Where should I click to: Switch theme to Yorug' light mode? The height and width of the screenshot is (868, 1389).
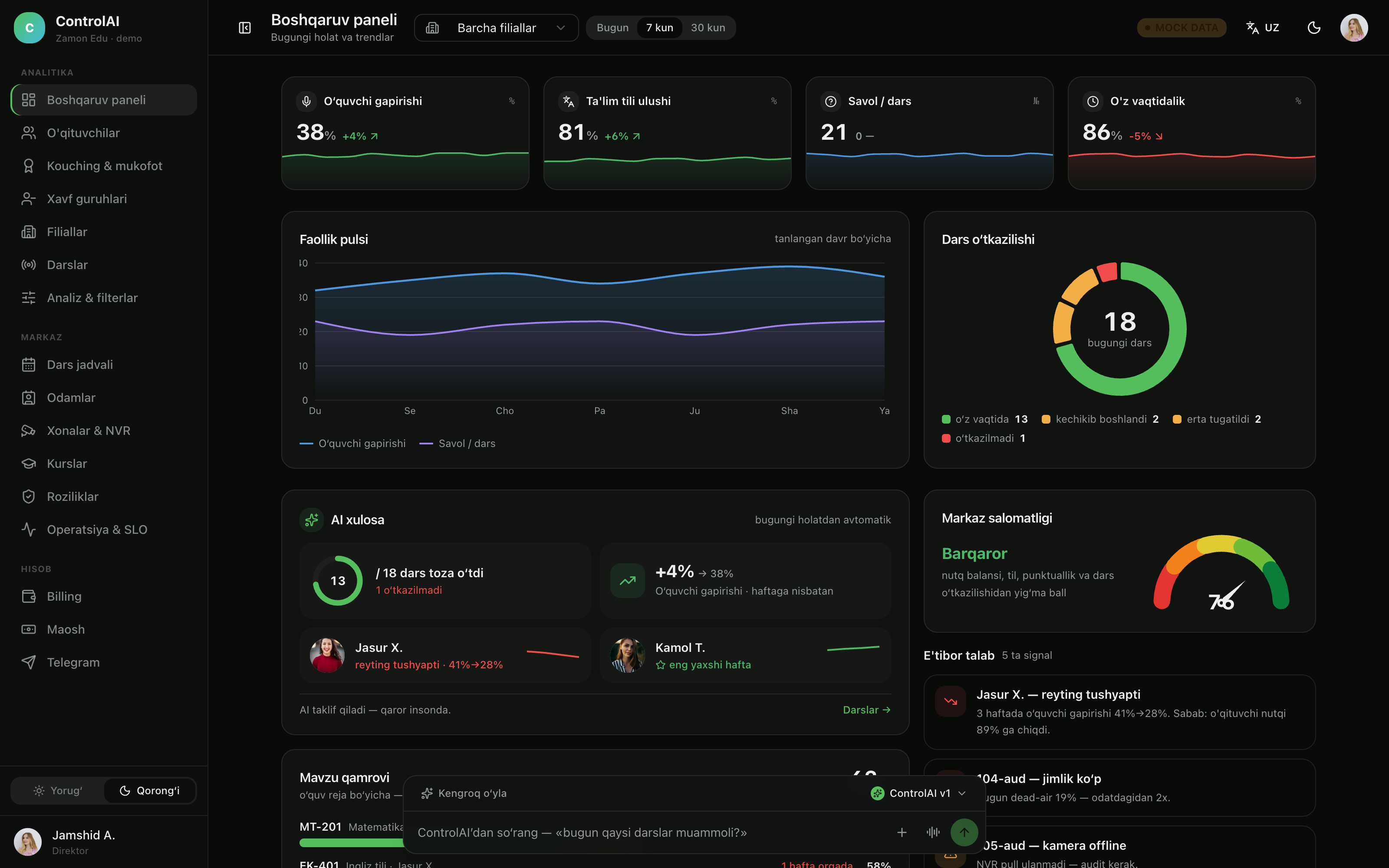58,790
